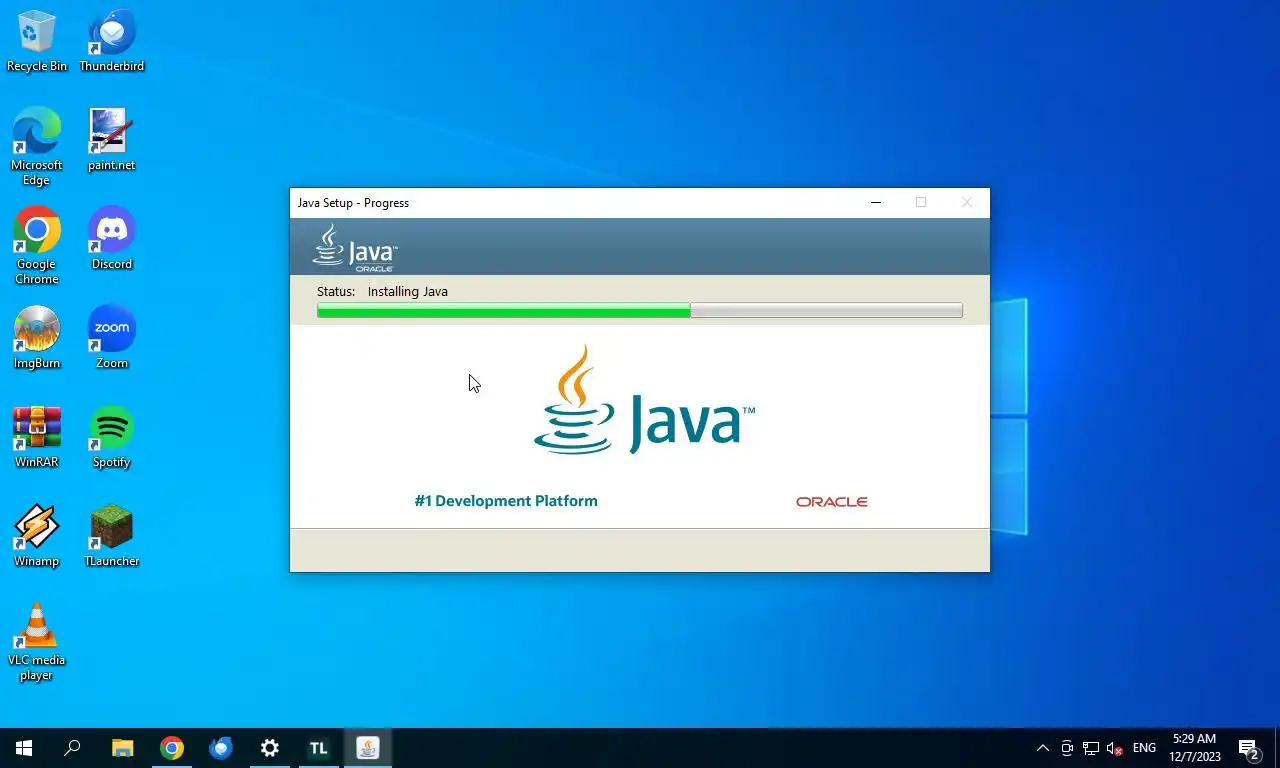
Task: Launch Thunderbird from the desktop
Action: (112, 42)
